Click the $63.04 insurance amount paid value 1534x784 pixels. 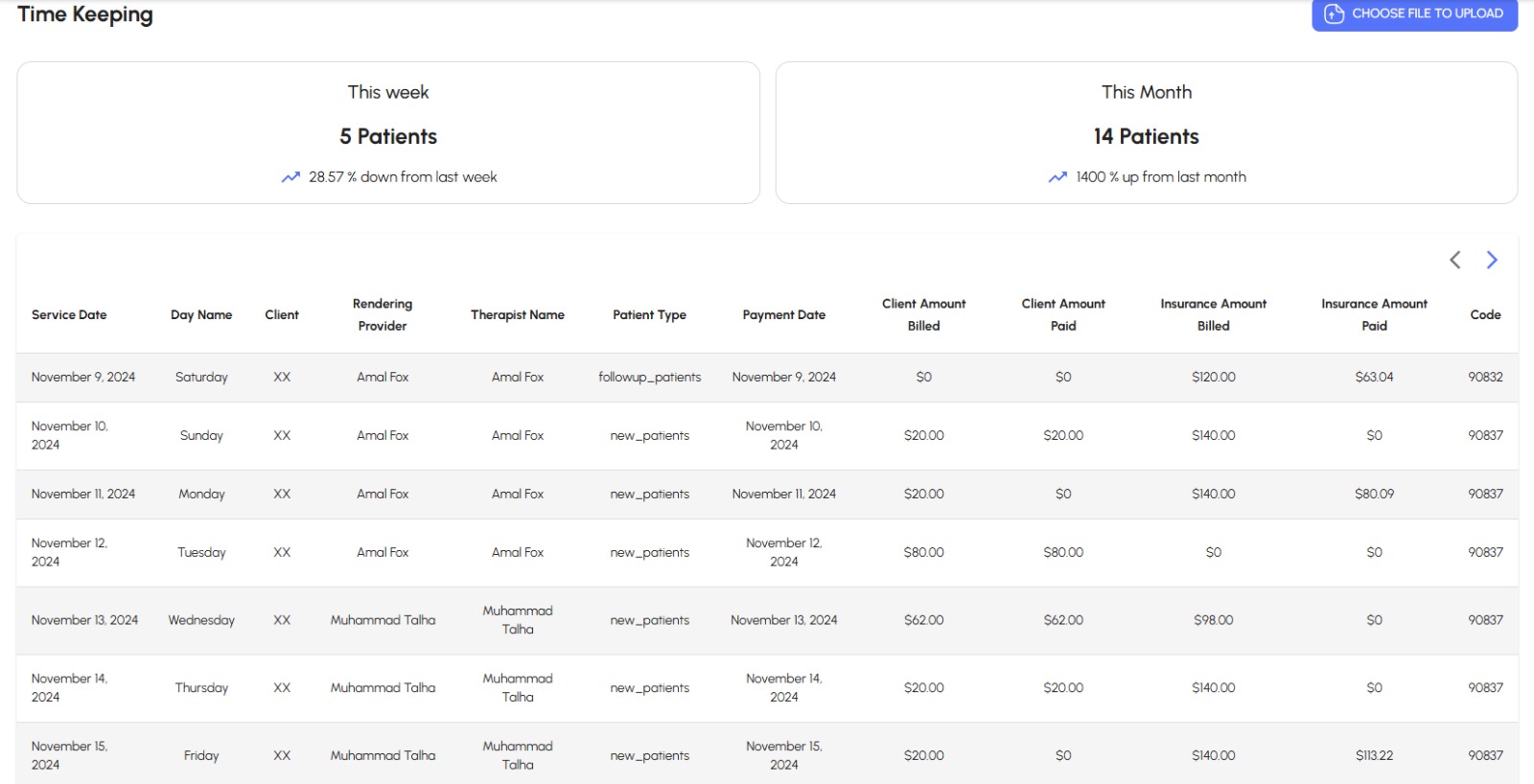point(1374,377)
